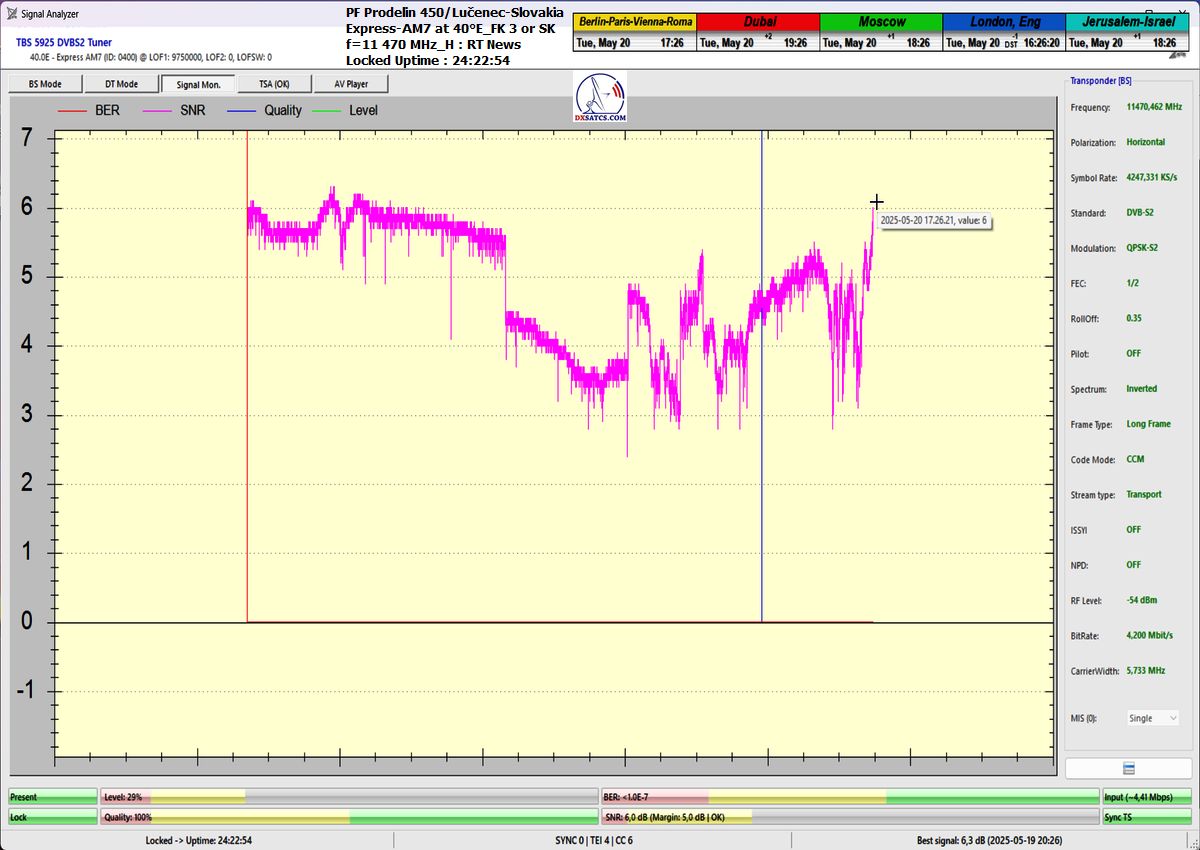Switch to the DT Mode tab

(121, 84)
